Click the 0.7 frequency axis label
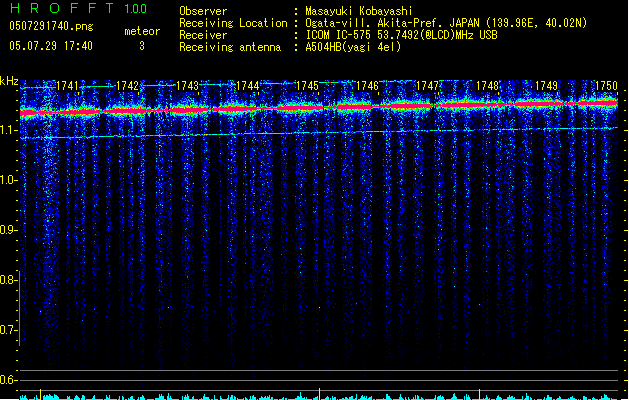The image size is (629, 400). point(8,330)
